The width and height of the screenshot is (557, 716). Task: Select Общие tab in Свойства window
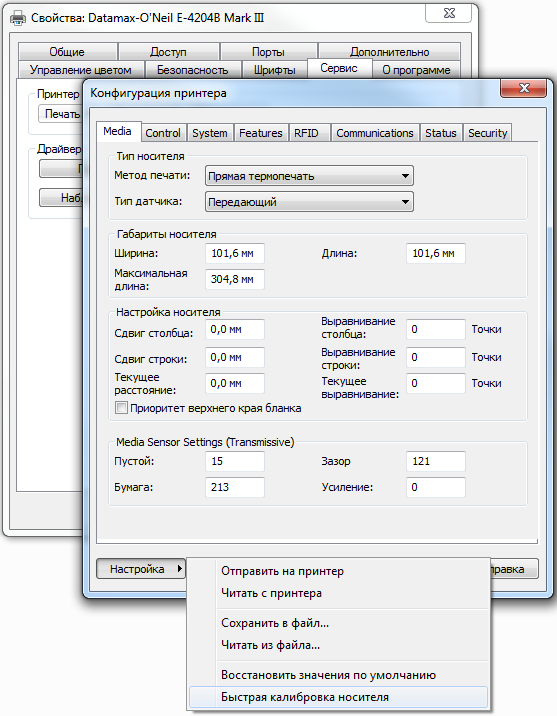tap(67, 52)
